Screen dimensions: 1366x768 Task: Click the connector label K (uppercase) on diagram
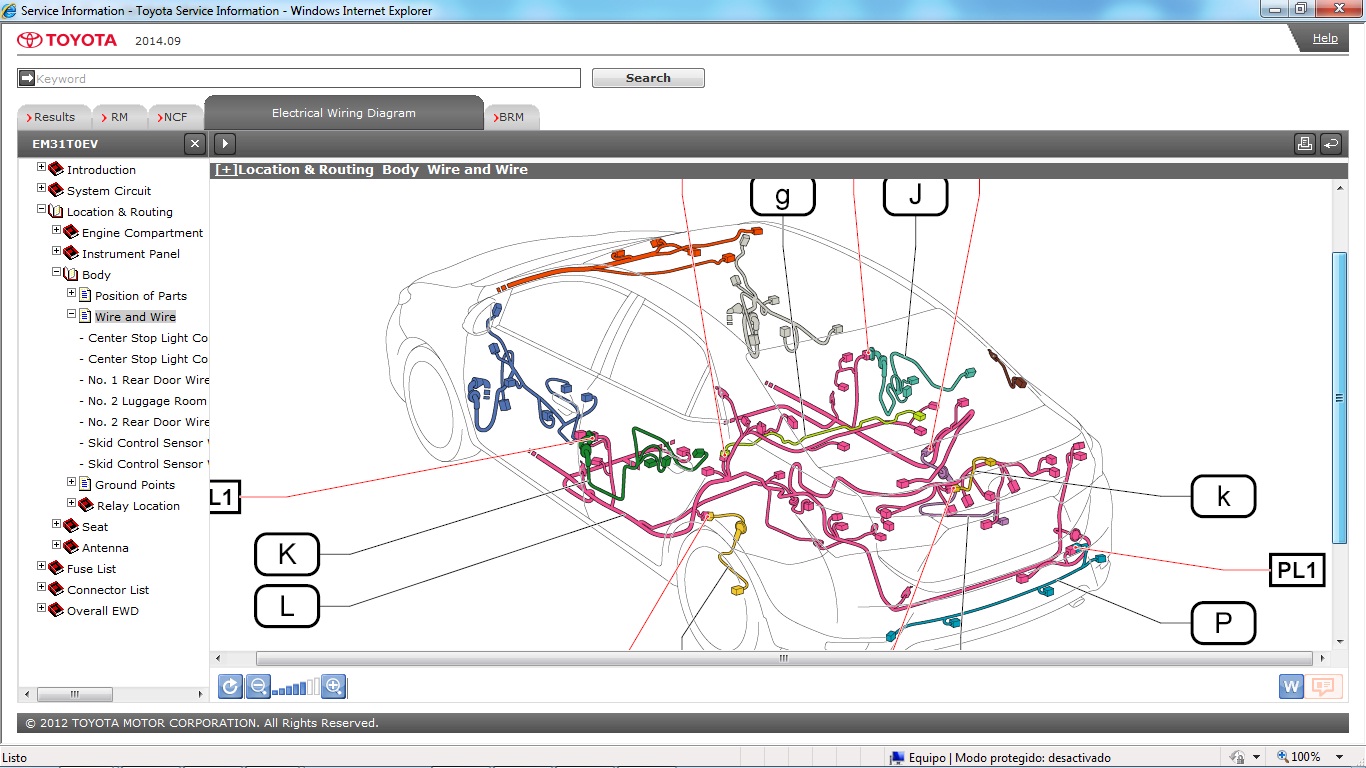coord(287,554)
